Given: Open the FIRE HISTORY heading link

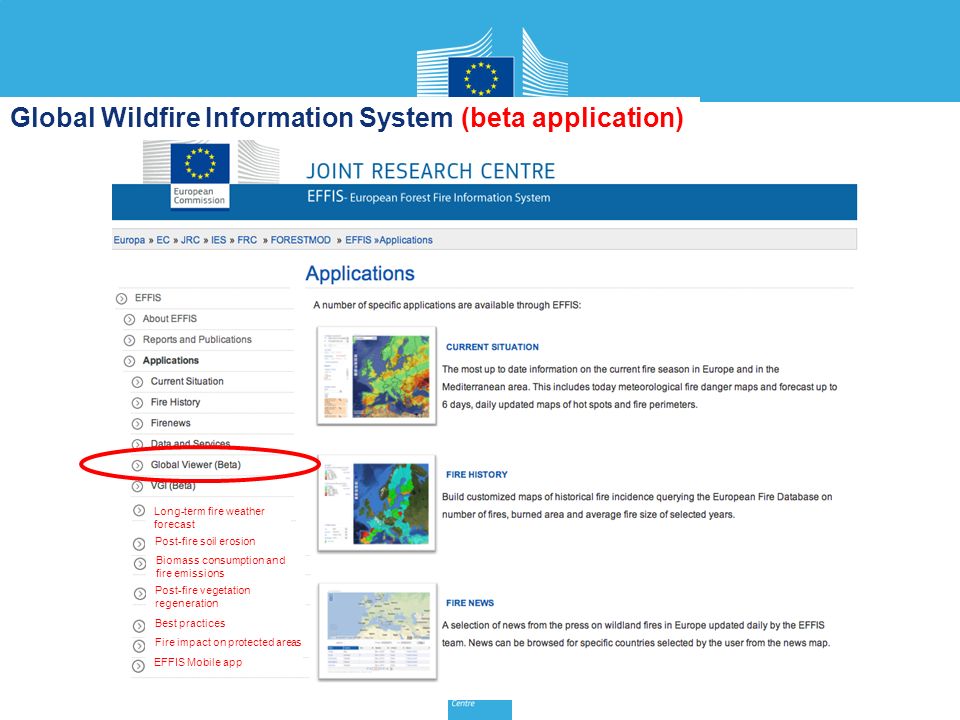Looking at the screenshot, I should 477,474.
